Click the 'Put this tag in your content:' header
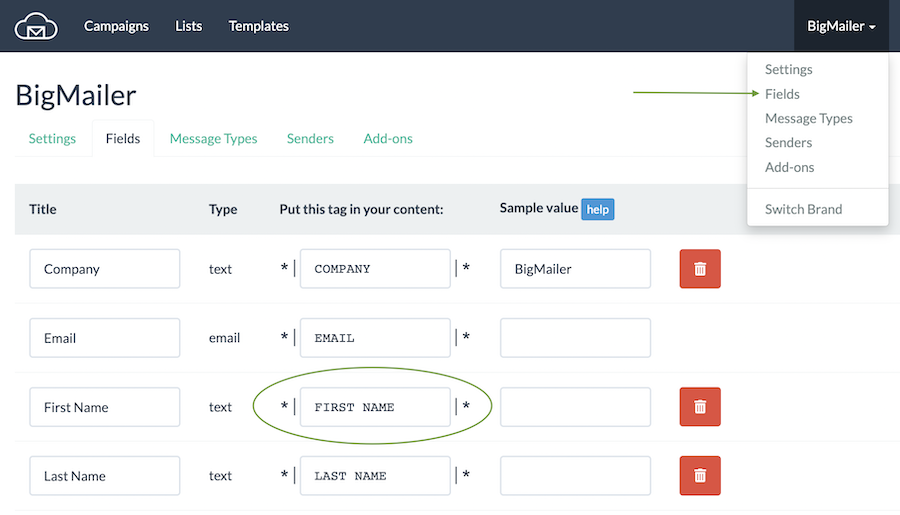The height and width of the screenshot is (515, 900). pos(361,210)
